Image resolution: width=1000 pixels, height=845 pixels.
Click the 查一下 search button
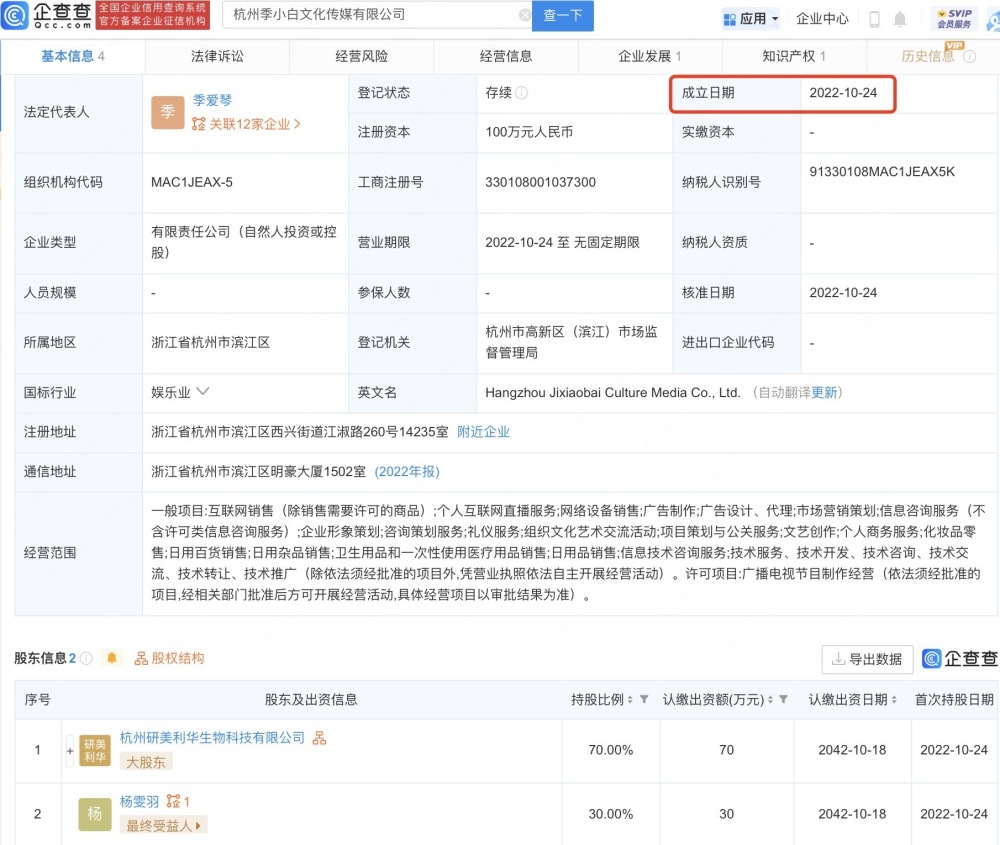click(x=563, y=15)
